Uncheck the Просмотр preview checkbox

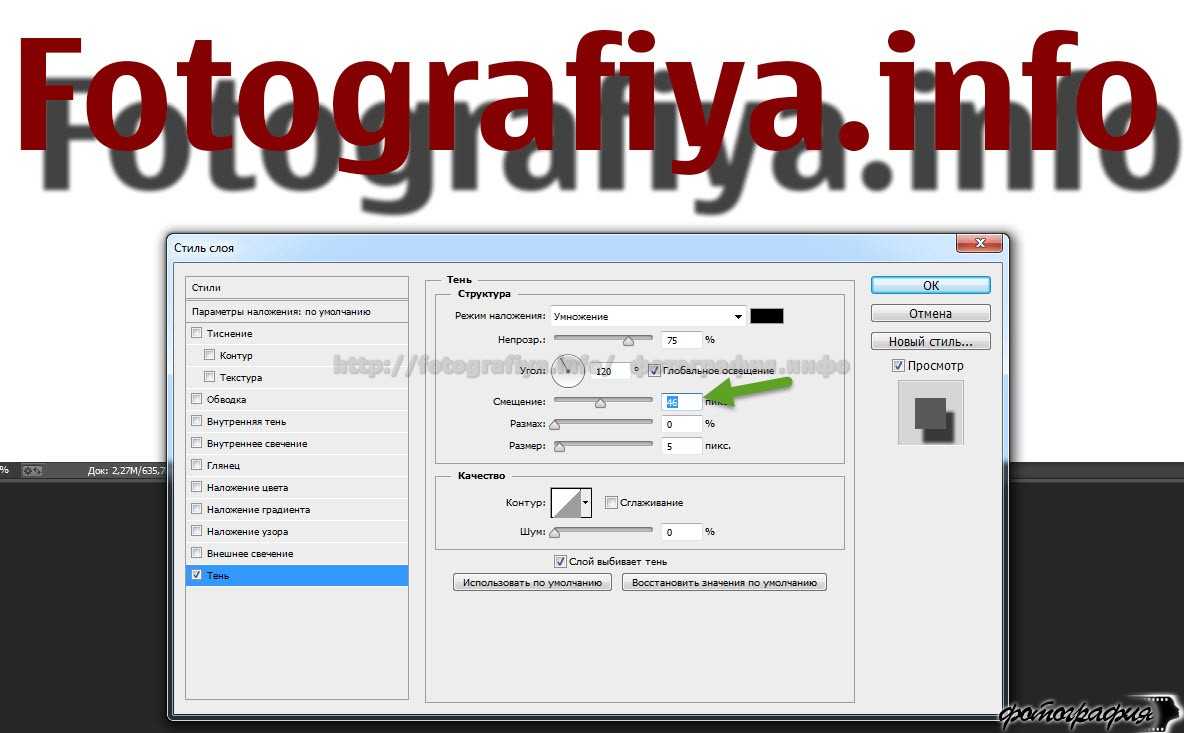(x=898, y=366)
